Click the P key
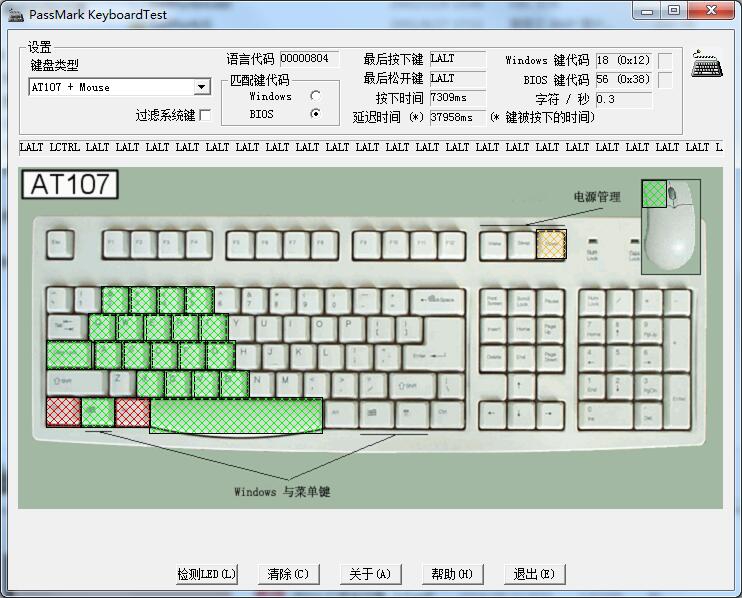This screenshot has width=742, height=598. [x=353, y=328]
